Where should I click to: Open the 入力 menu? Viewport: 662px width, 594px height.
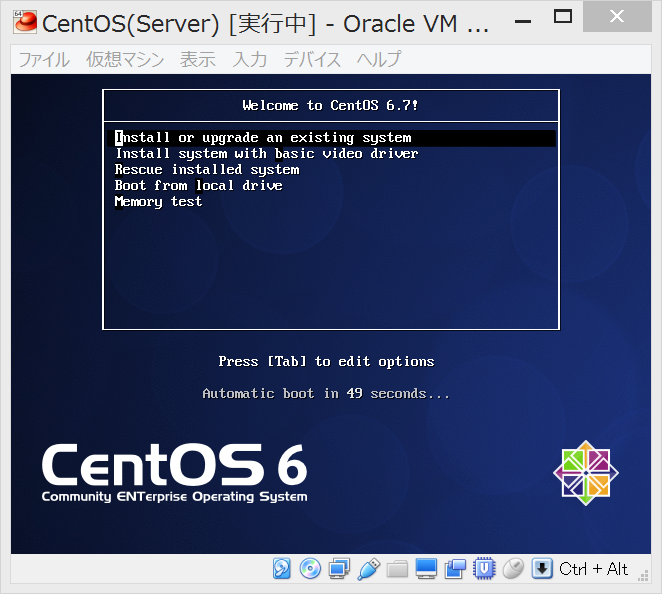250,59
